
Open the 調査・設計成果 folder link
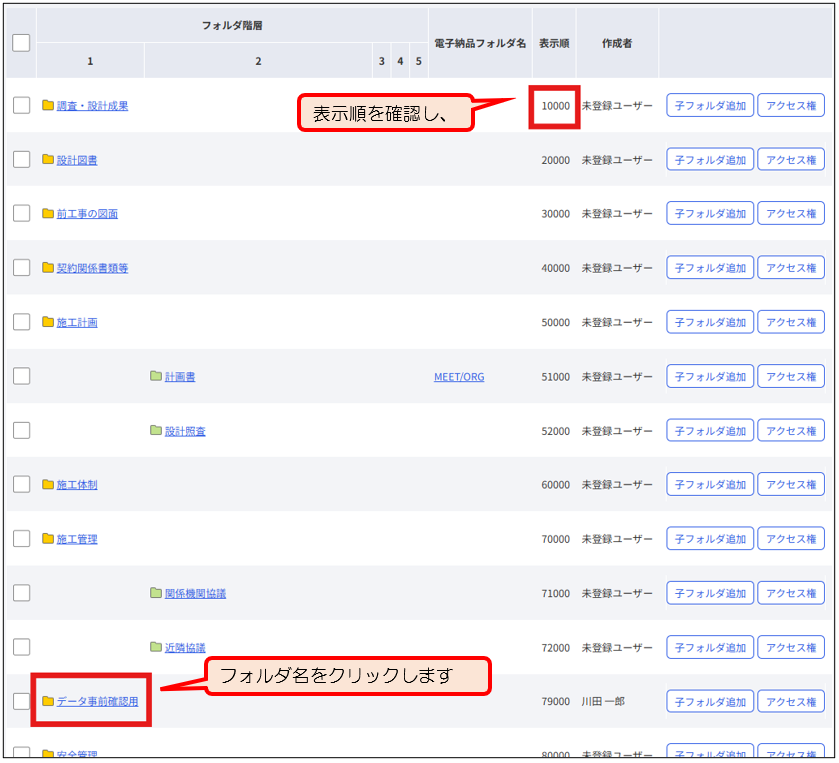pos(92,106)
